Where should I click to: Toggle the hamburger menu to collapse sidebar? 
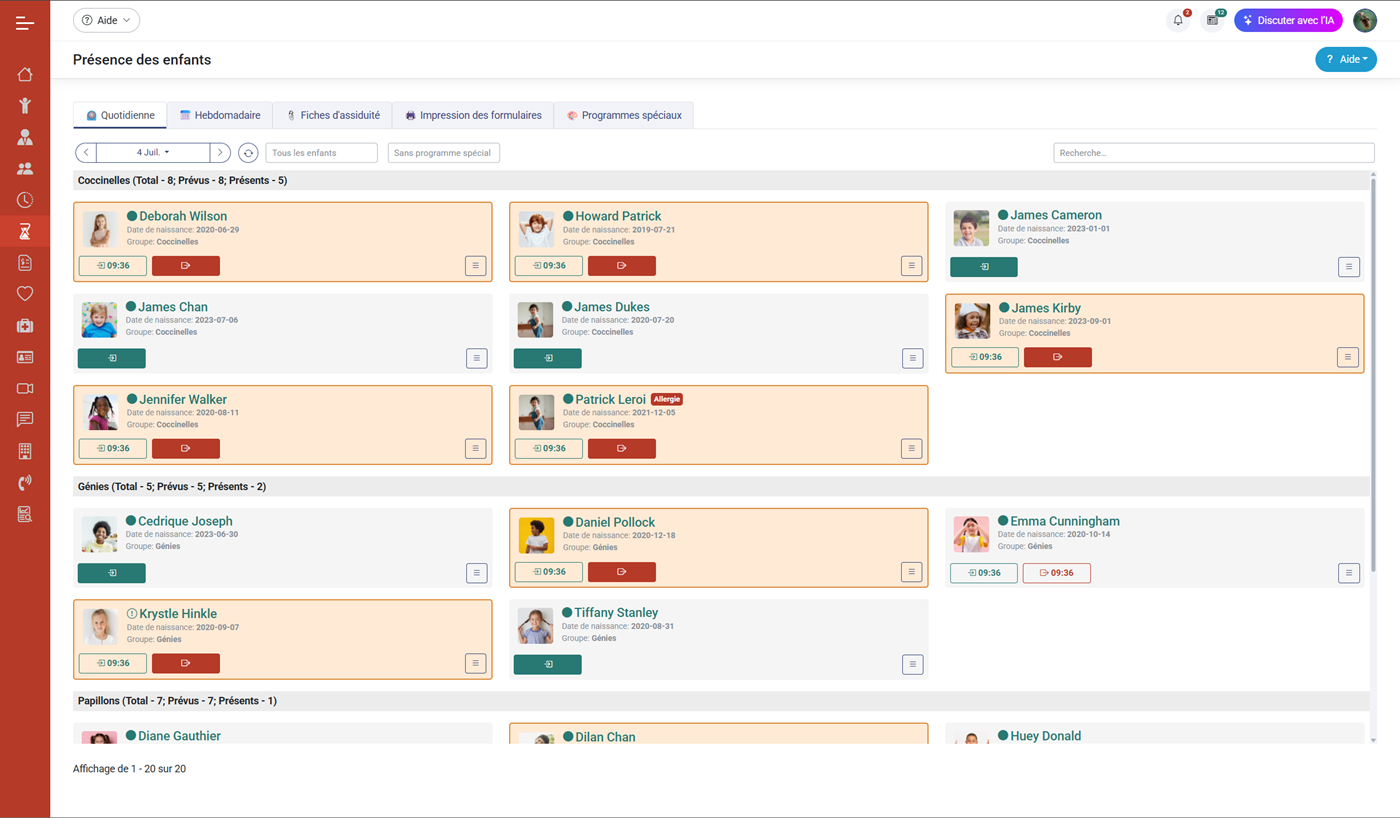(x=25, y=22)
